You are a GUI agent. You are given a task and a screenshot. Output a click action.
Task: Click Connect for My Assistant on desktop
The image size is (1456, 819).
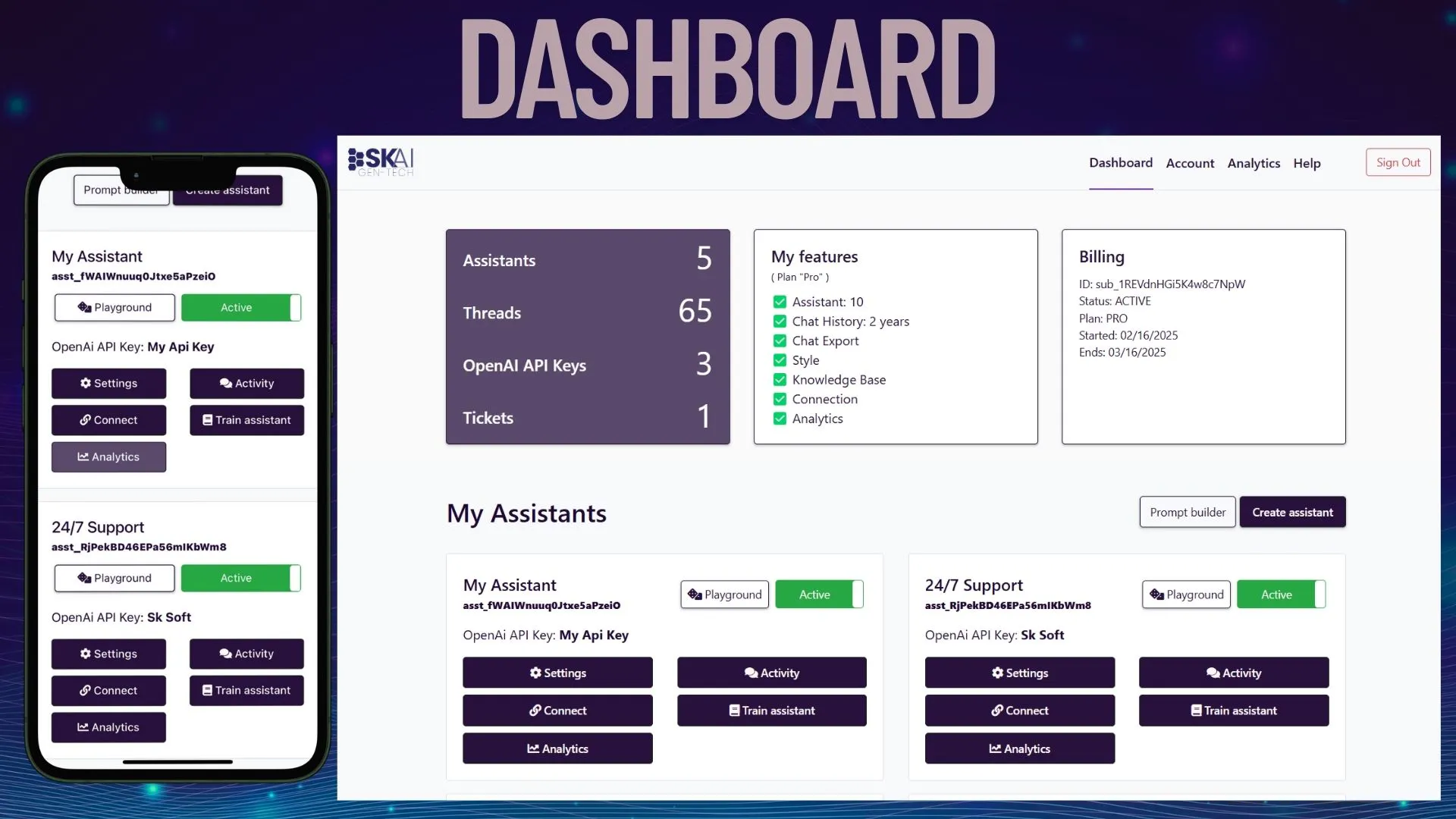(557, 711)
